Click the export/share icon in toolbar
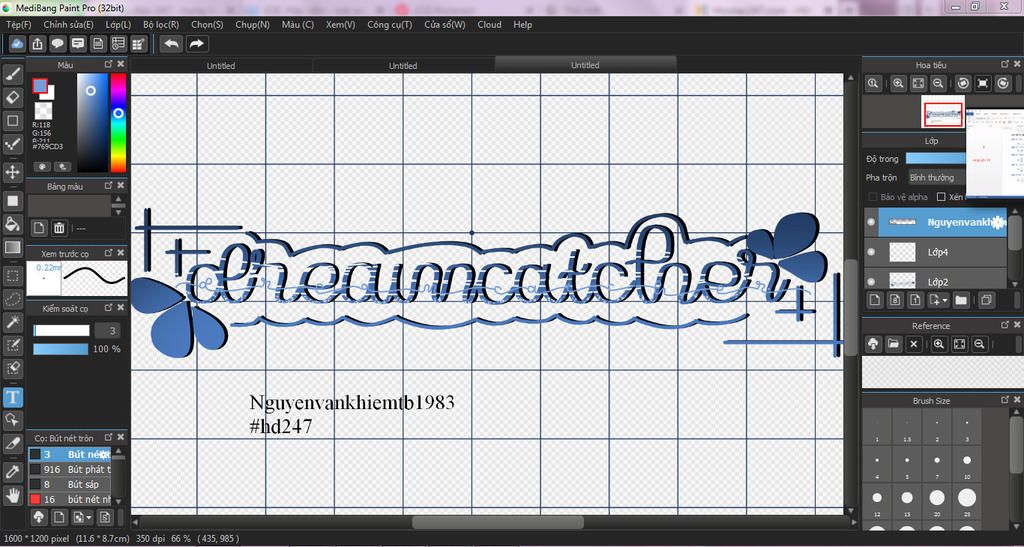This screenshot has height=547, width=1024. coord(38,44)
